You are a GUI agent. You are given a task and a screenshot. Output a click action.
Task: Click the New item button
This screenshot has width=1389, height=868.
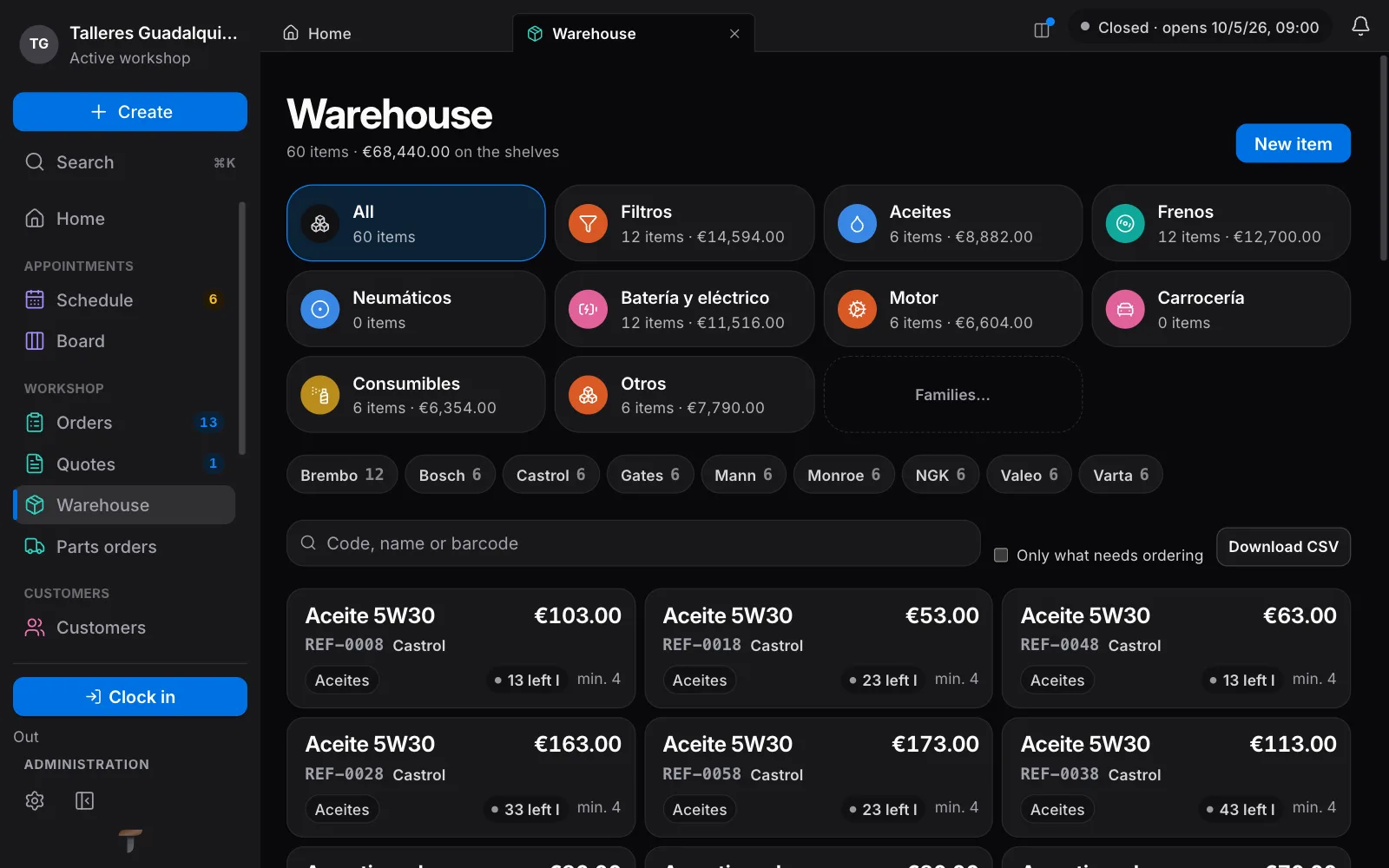point(1293,144)
